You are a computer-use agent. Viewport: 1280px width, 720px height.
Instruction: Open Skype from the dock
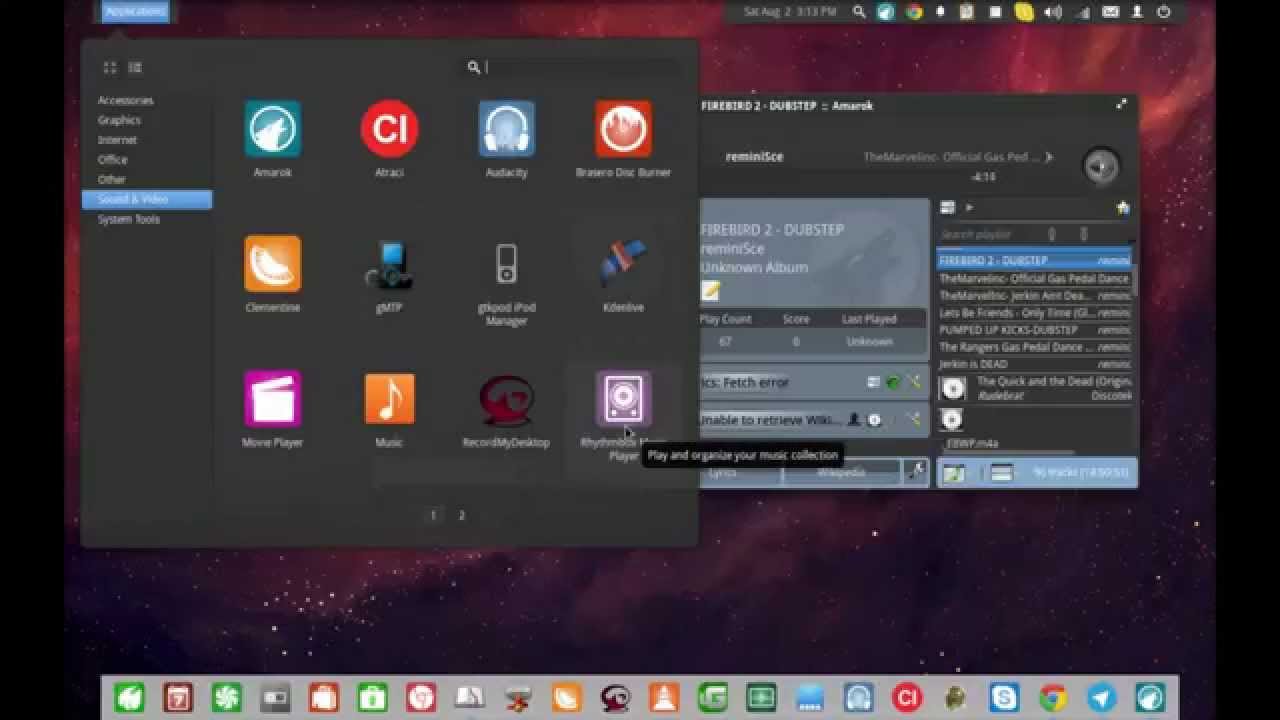click(x=1004, y=697)
